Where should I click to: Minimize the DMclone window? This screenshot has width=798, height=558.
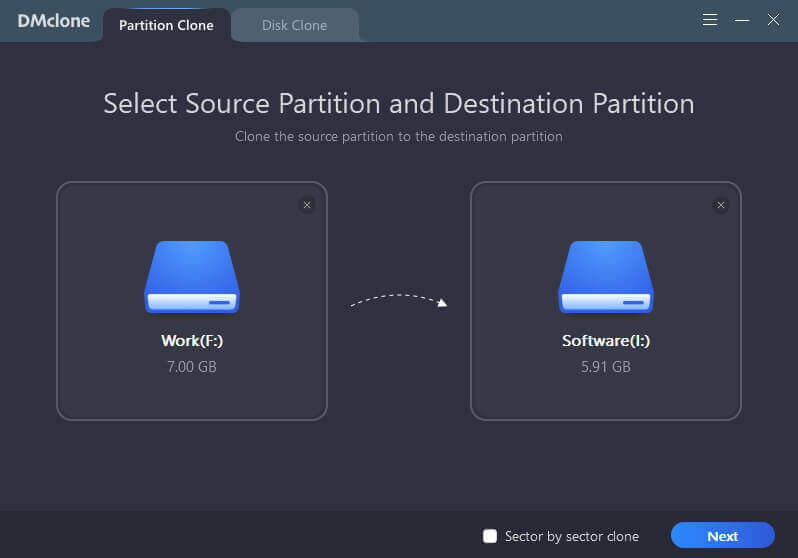tap(741, 20)
